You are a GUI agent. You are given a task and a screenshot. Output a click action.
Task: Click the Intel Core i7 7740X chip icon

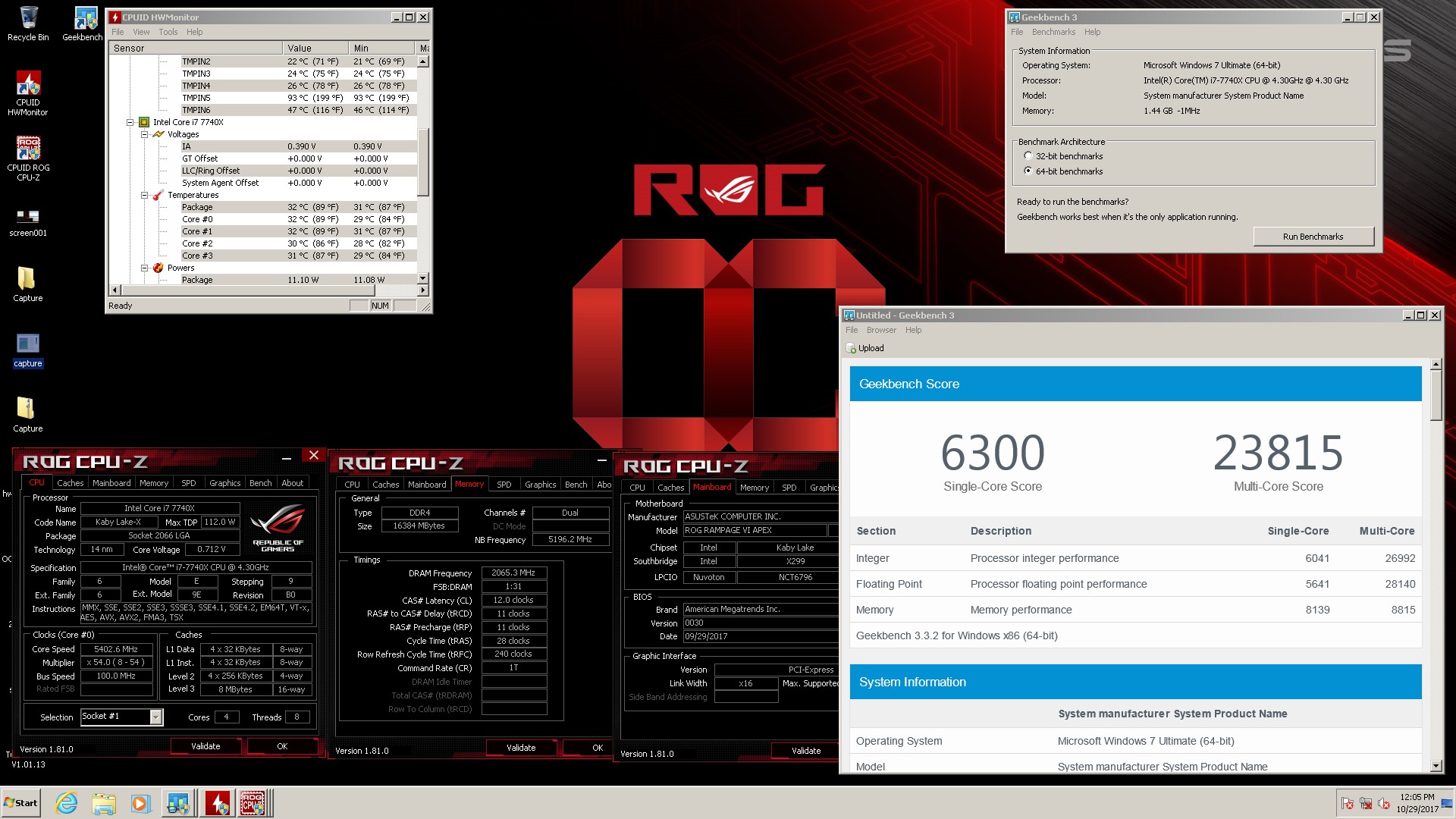click(144, 122)
